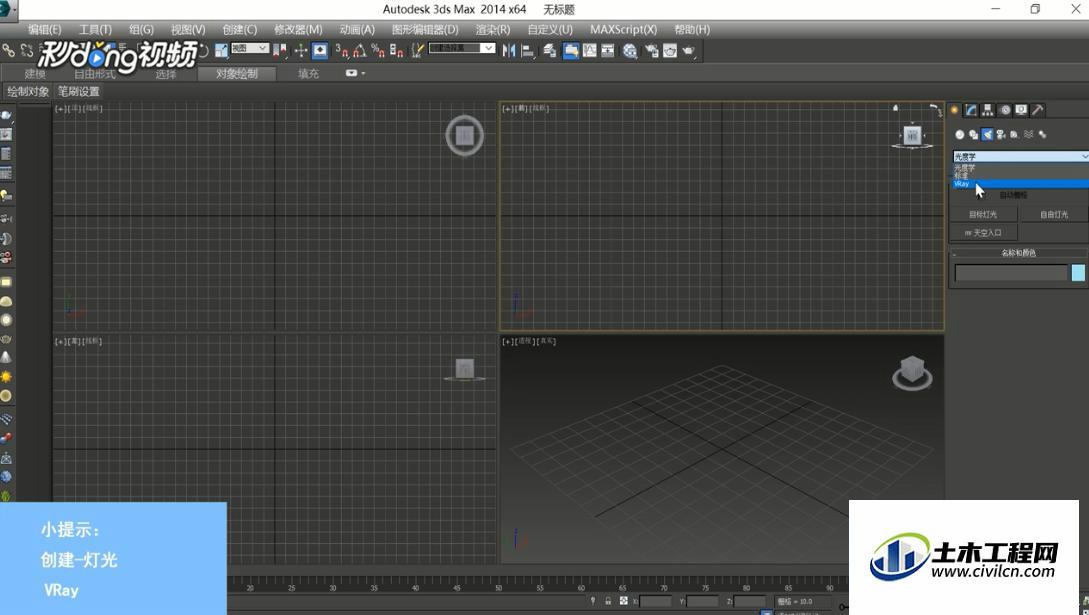The height and width of the screenshot is (615, 1089).
Task: Select the Select and Manipulate cross-arrow tool
Action: [x=301, y=51]
